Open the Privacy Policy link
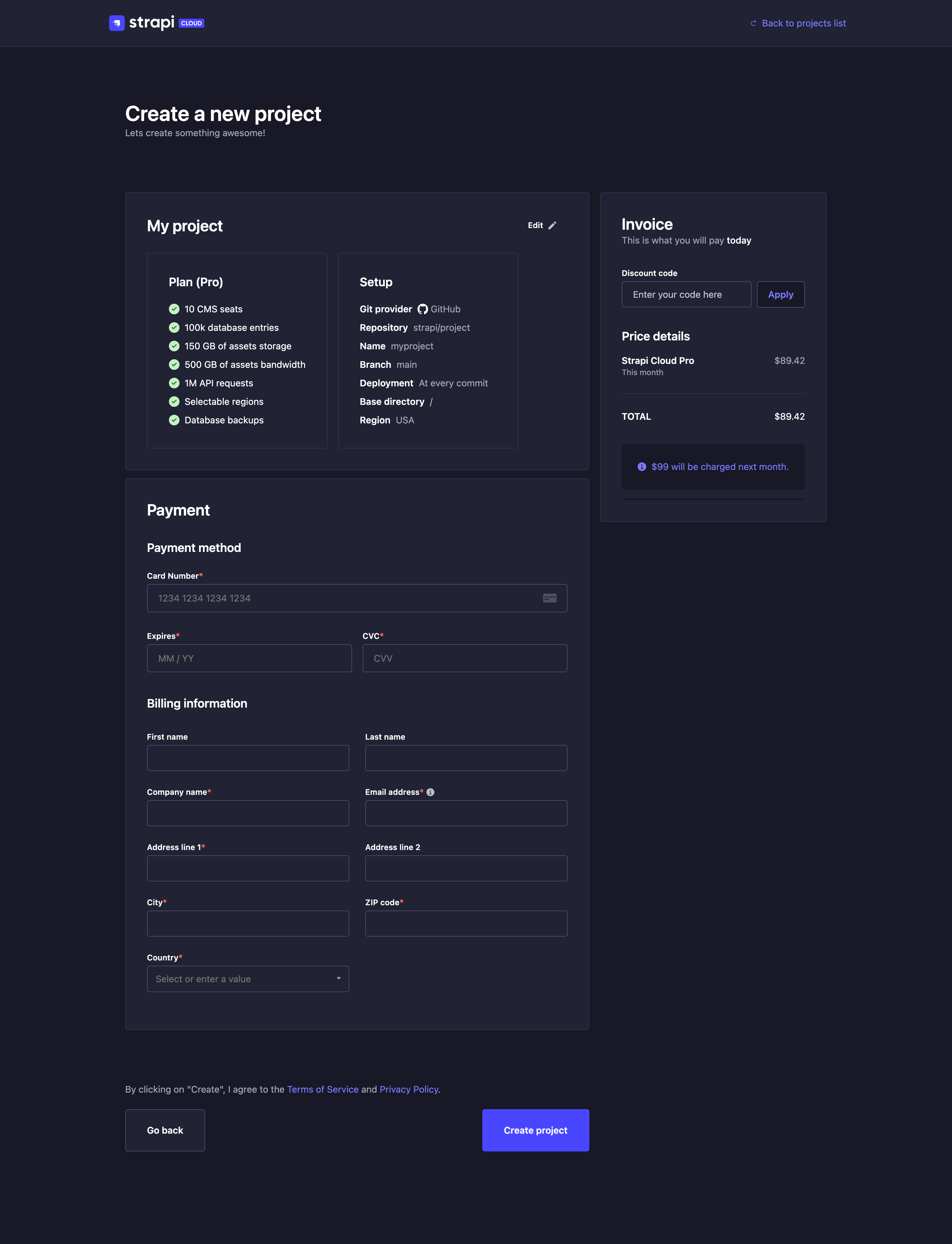Image resolution: width=952 pixels, height=1244 pixels. pyautogui.click(x=409, y=1089)
